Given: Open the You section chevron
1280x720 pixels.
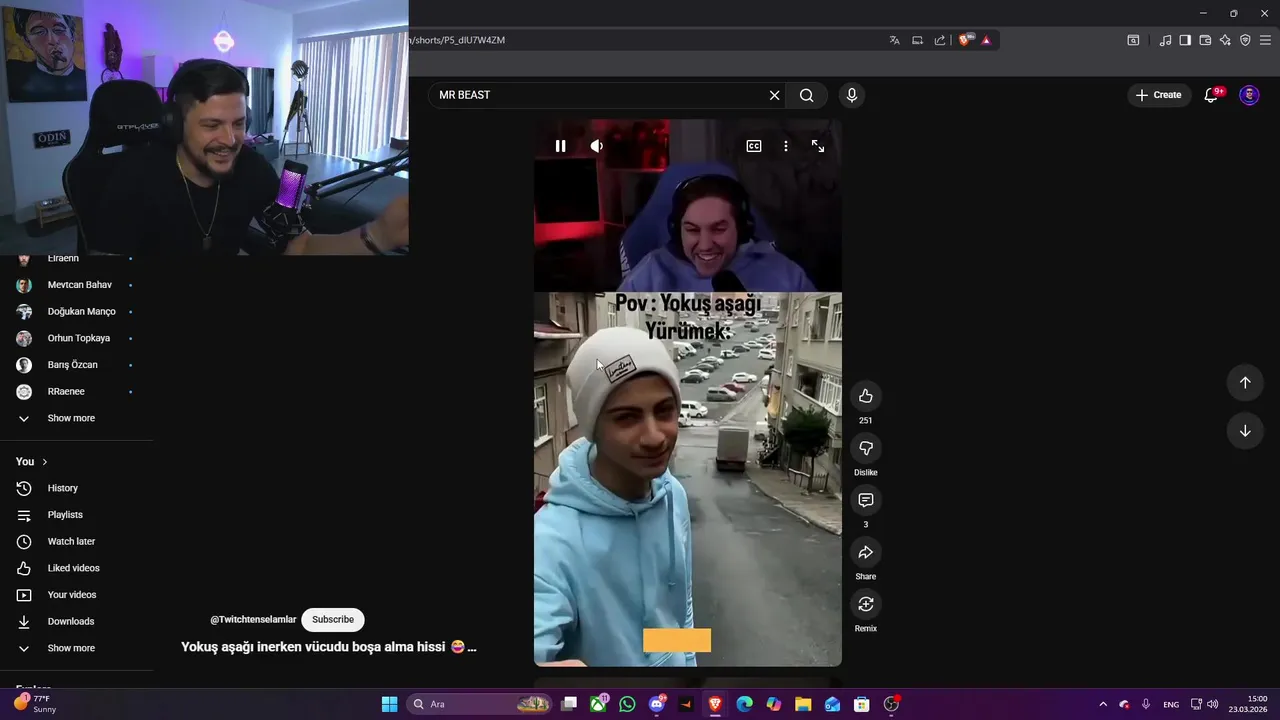Looking at the screenshot, I should 44,461.
